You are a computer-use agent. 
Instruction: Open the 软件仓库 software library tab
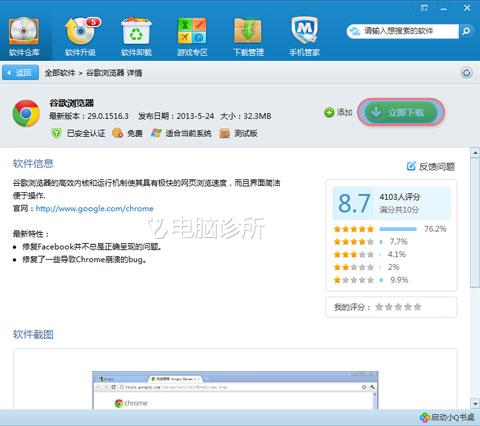click(24, 37)
